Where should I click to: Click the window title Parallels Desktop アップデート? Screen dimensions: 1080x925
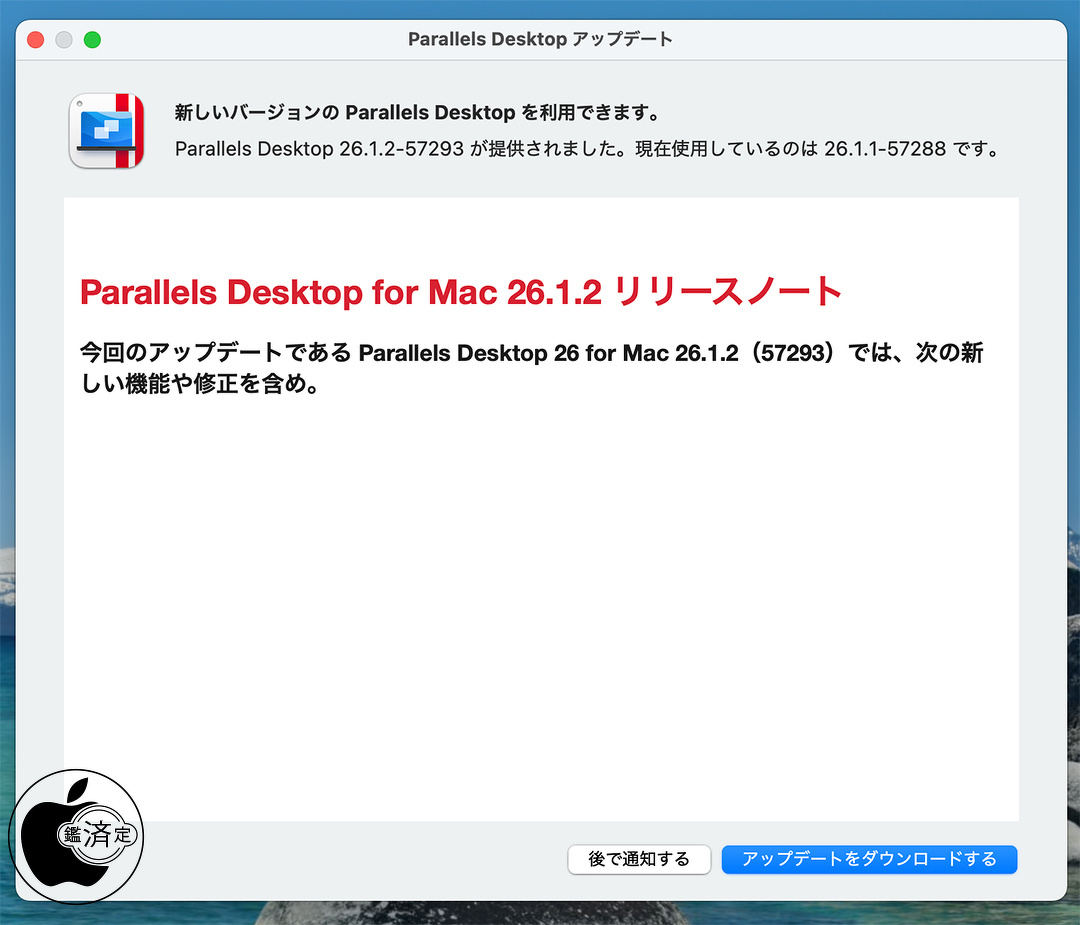point(540,40)
